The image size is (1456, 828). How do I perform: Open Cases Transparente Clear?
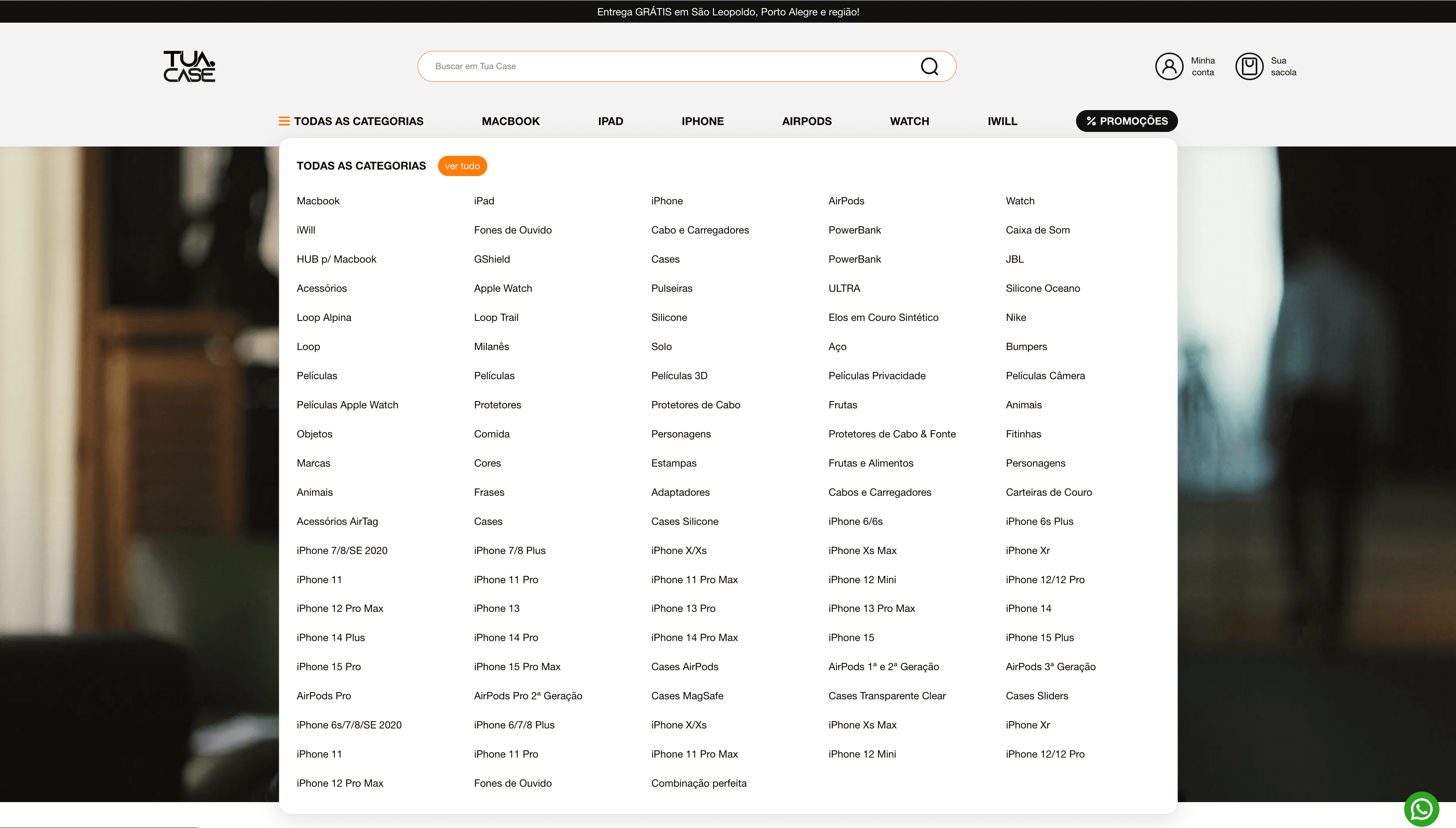click(887, 696)
